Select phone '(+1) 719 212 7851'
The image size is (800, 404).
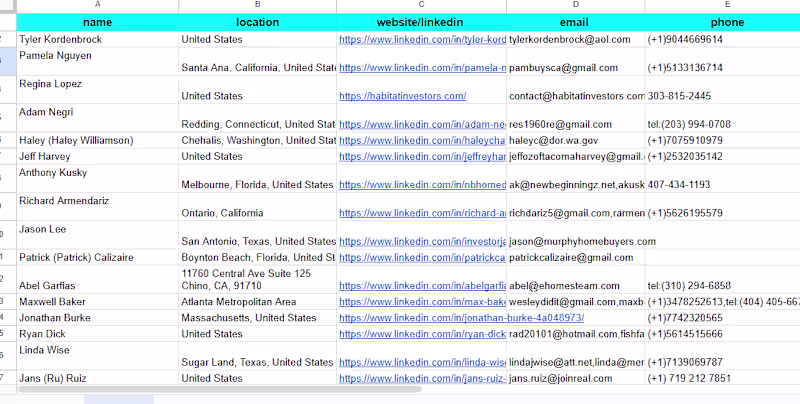722,378
